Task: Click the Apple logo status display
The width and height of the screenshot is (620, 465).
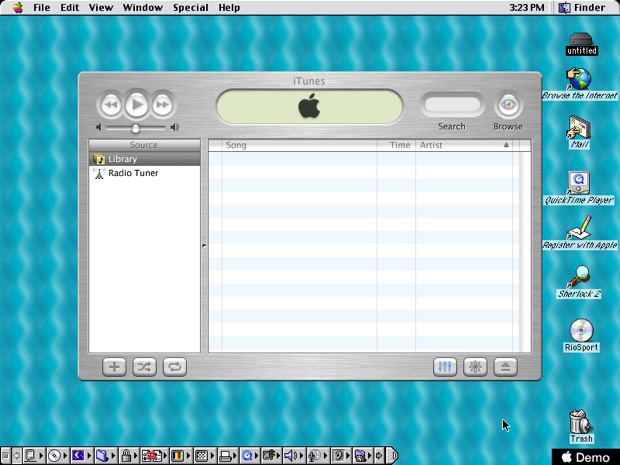Action: (x=309, y=106)
